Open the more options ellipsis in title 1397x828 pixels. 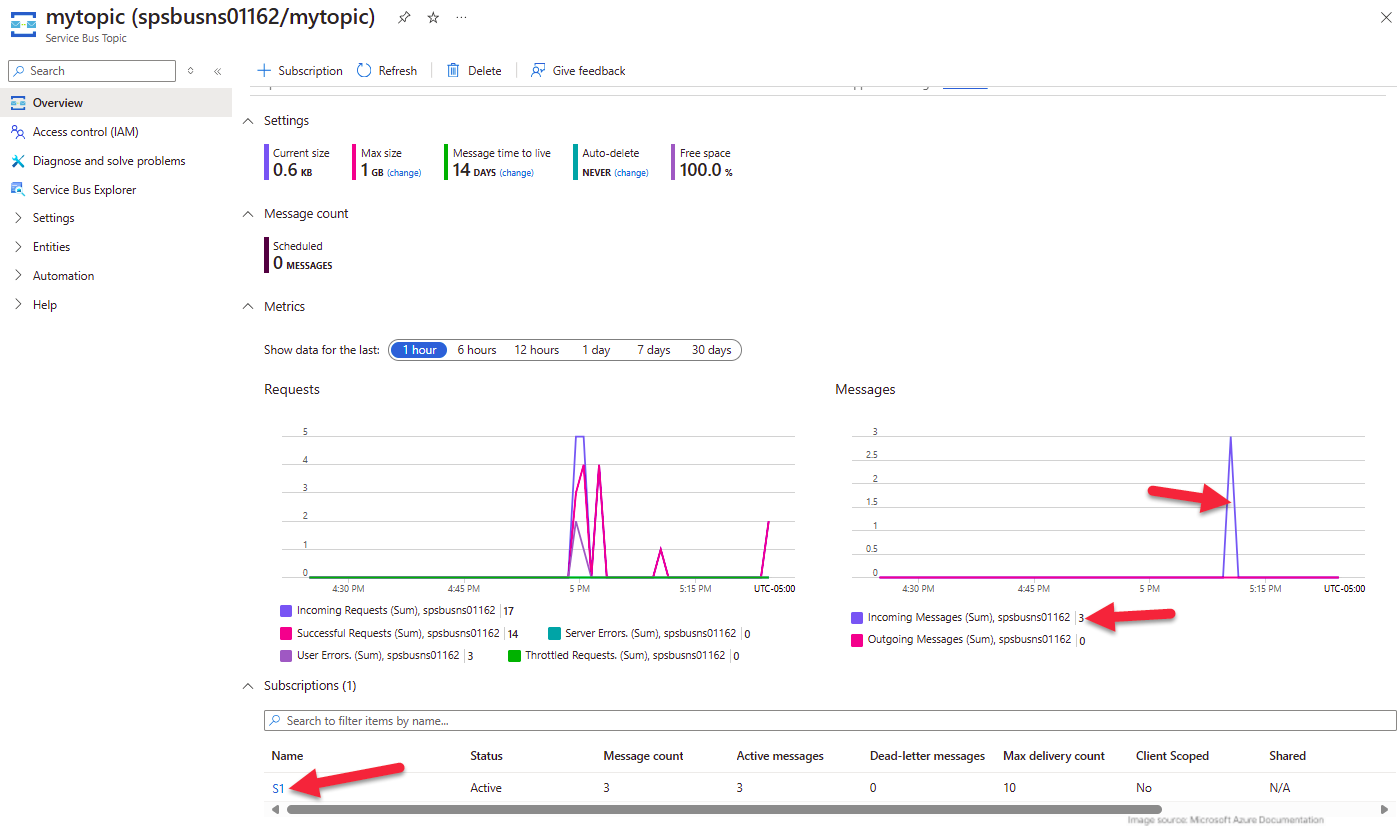pos(461,18)
